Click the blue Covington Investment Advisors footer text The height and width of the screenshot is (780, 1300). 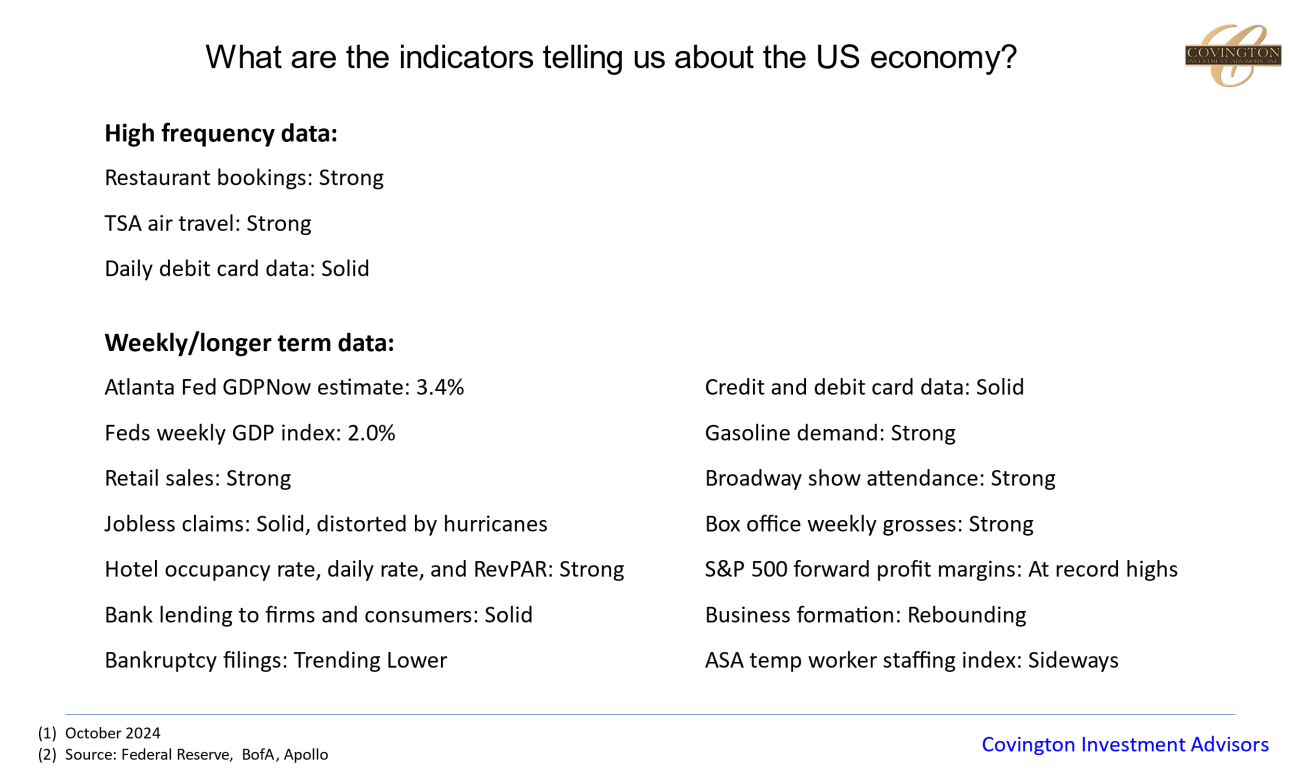point(1125,745)
